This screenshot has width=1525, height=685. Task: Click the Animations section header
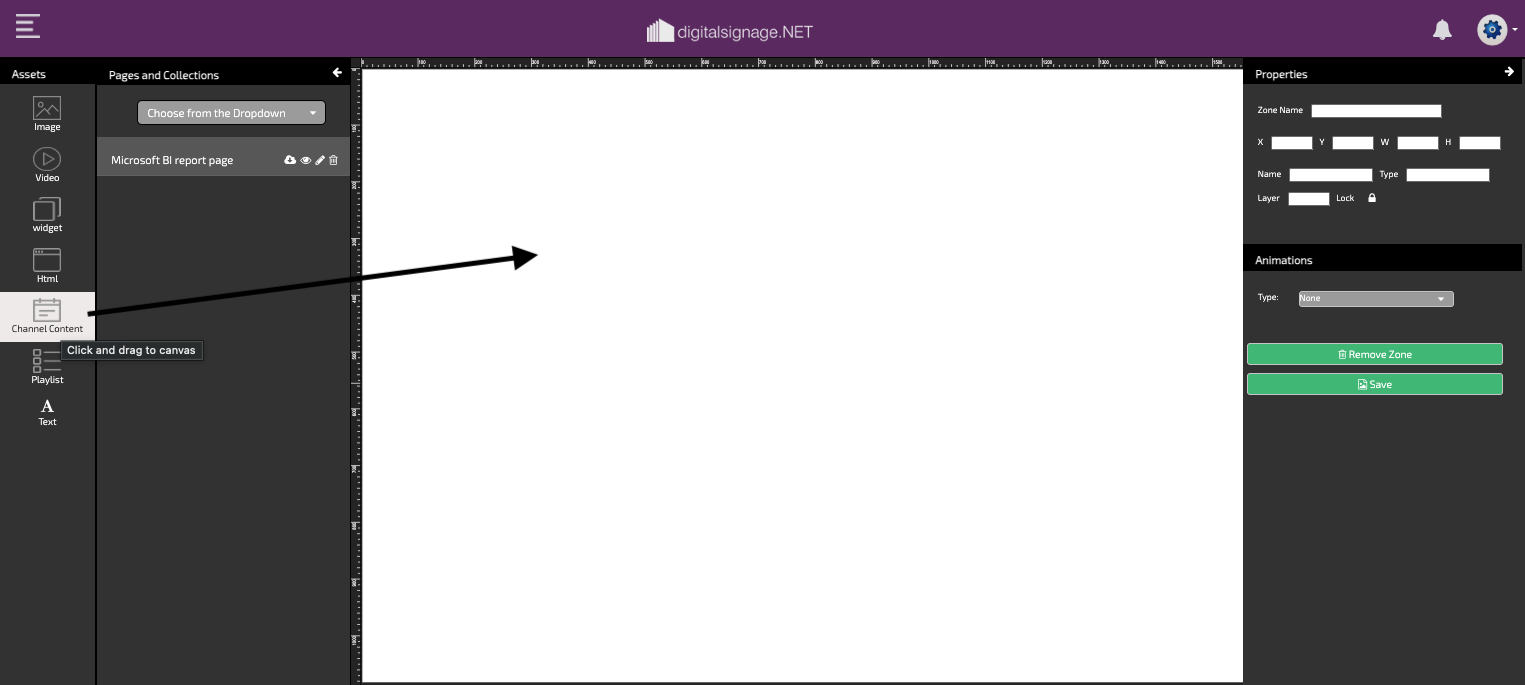click(1284, 260)
